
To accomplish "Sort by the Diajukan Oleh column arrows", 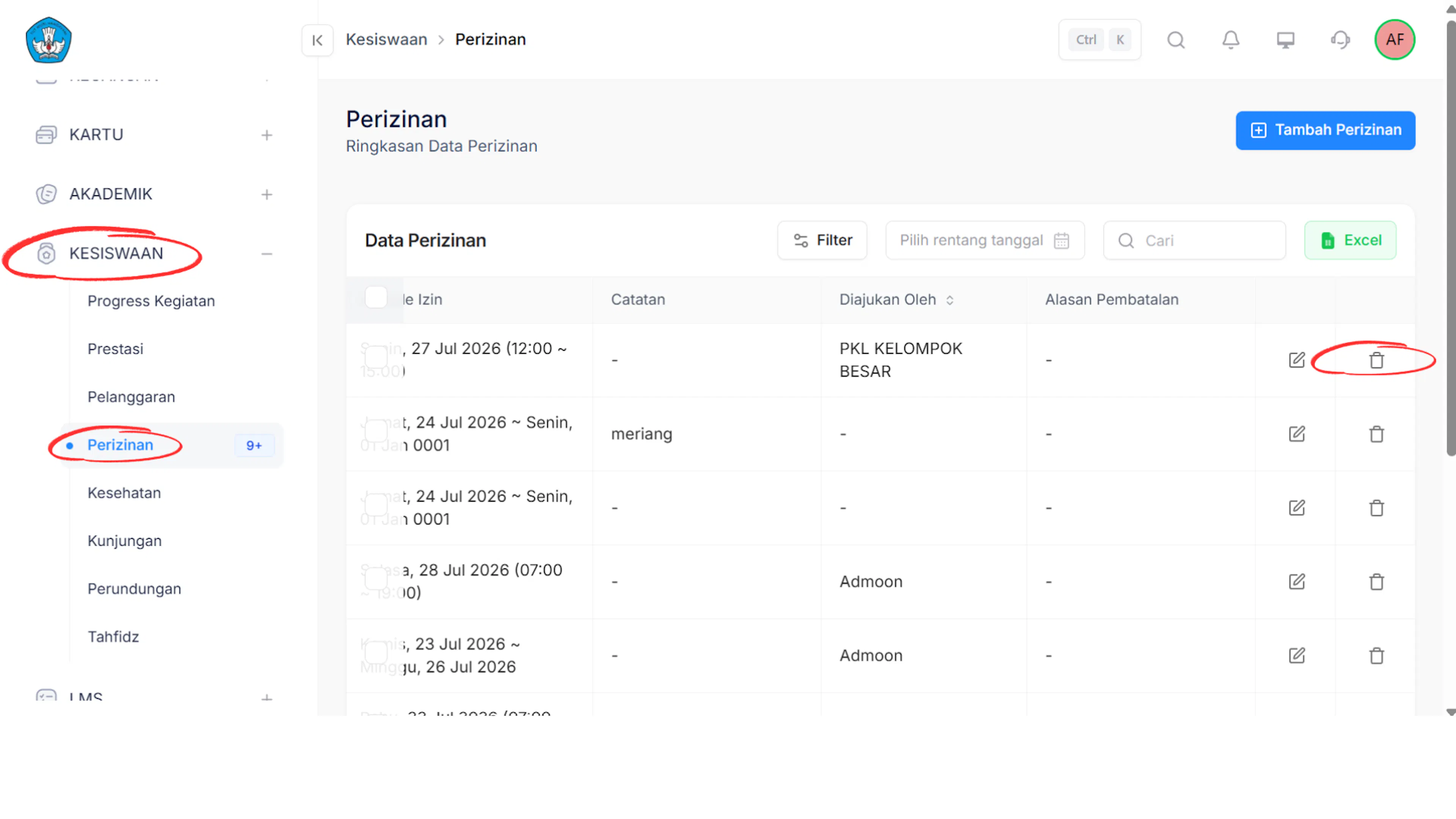I will click(949, 300).
